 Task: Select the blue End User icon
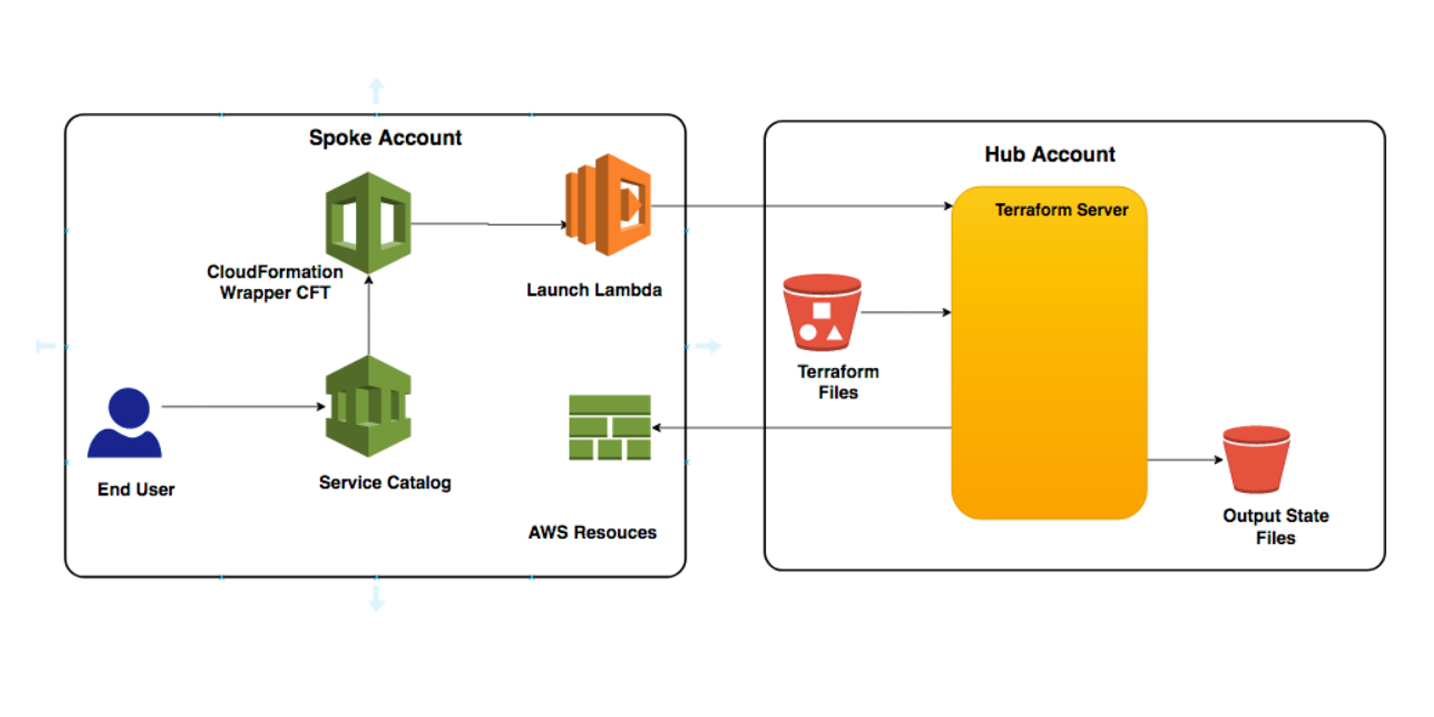[125, 423]
